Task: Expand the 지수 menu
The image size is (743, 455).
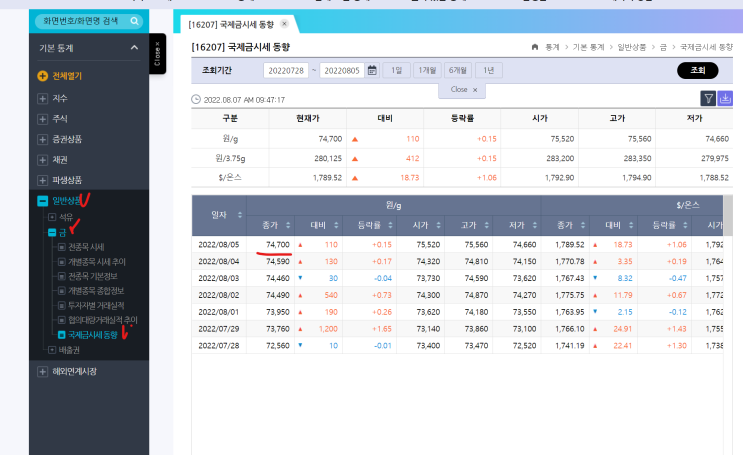Action: [43, 99]
